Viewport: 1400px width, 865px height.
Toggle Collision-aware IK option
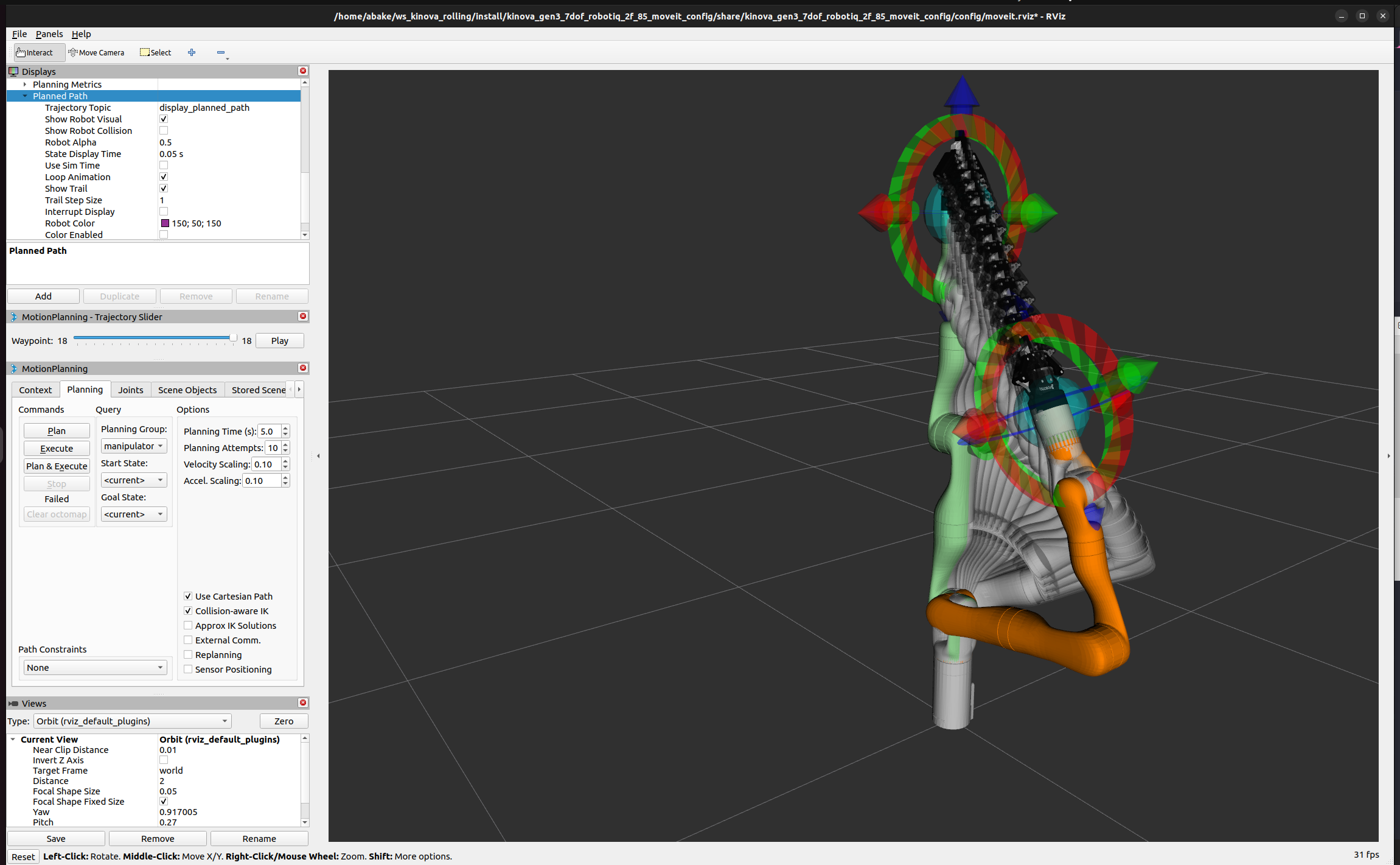click(x=188, y=611)
